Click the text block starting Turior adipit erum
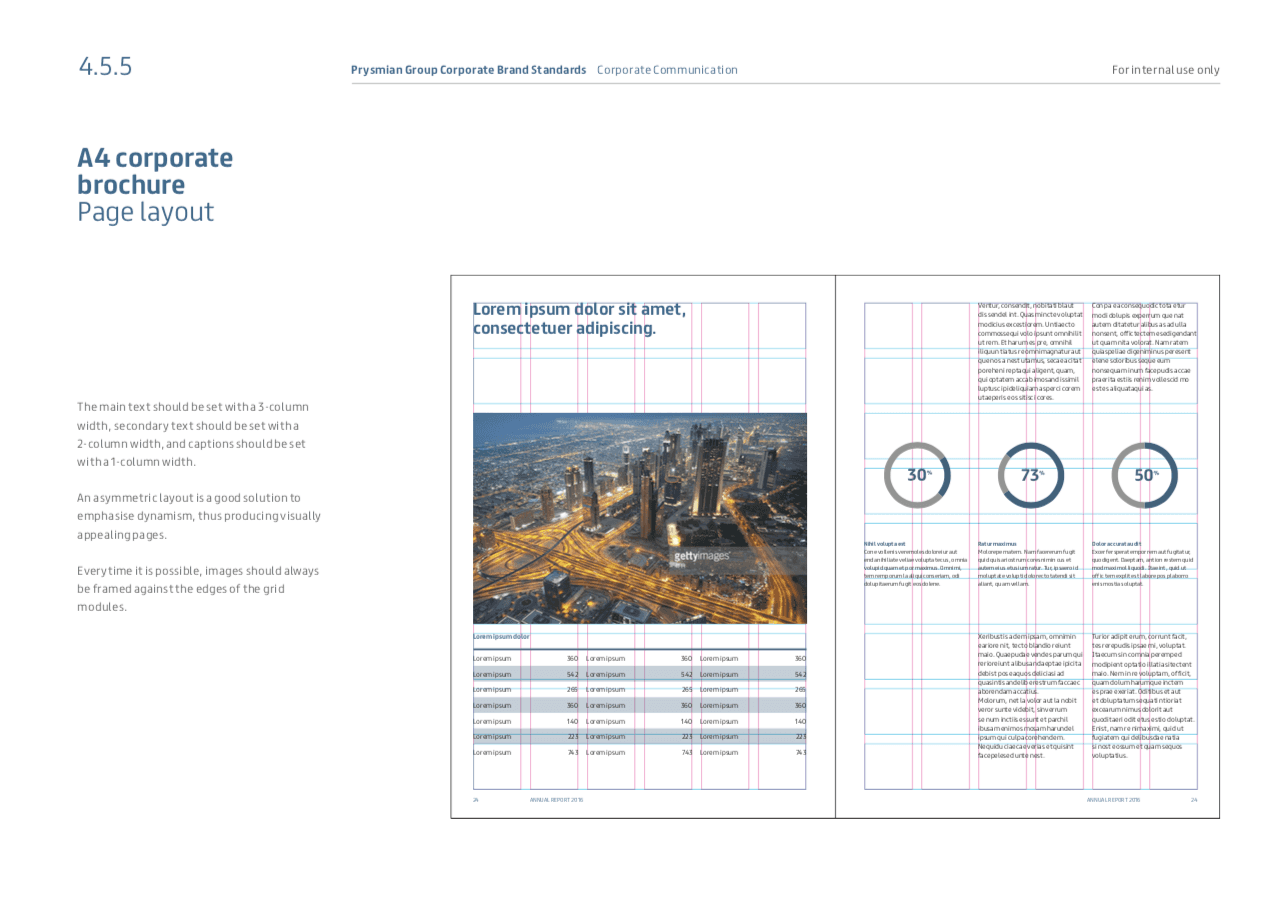The height and width of the screenshot is (902, 1276). tap(1144, 696)
